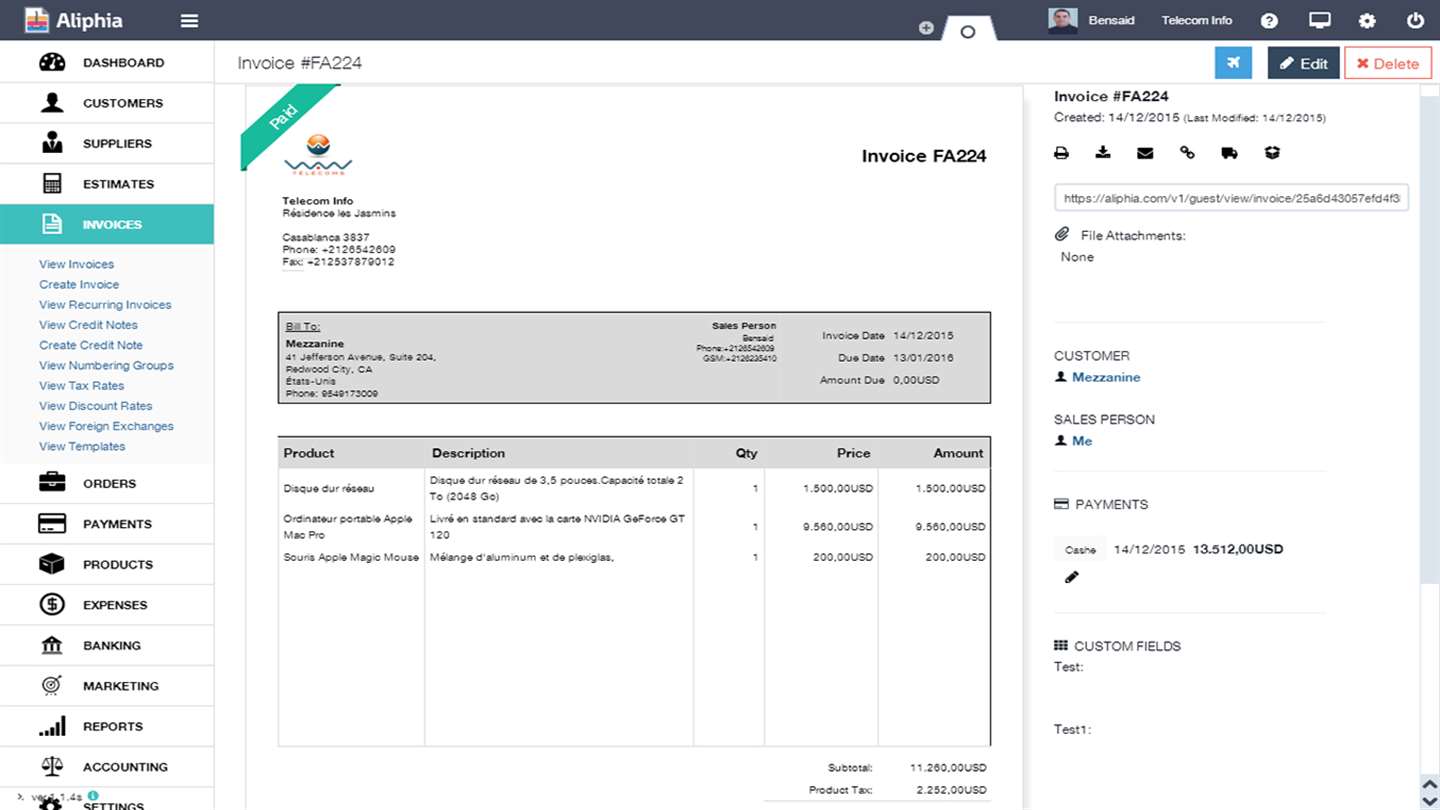Click the Orders briefcase icon
1440x810 pixels.
pyautogui.click(x=52, y=483)
